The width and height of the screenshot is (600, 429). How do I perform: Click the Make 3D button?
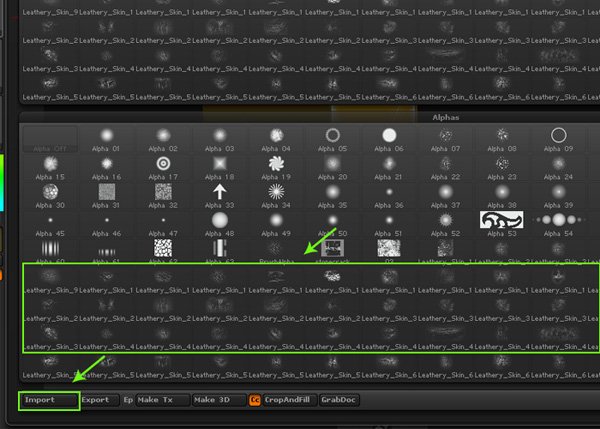[219, 400]
